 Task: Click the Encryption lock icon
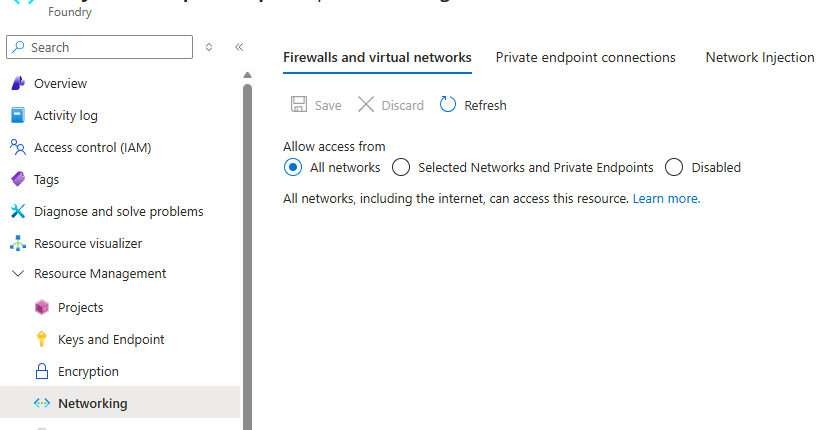(x=42, y=372)
